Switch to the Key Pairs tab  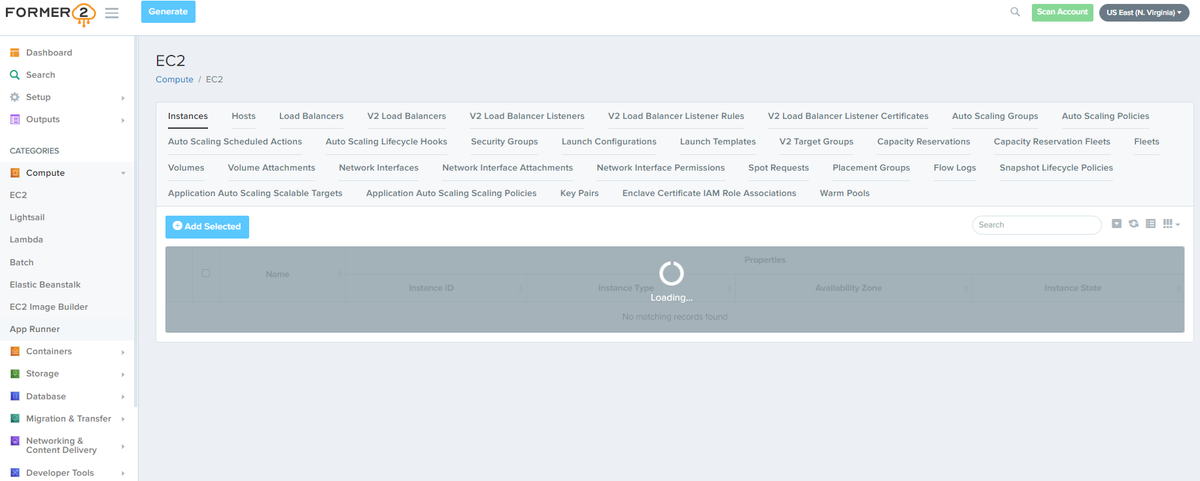click(579, 193)
